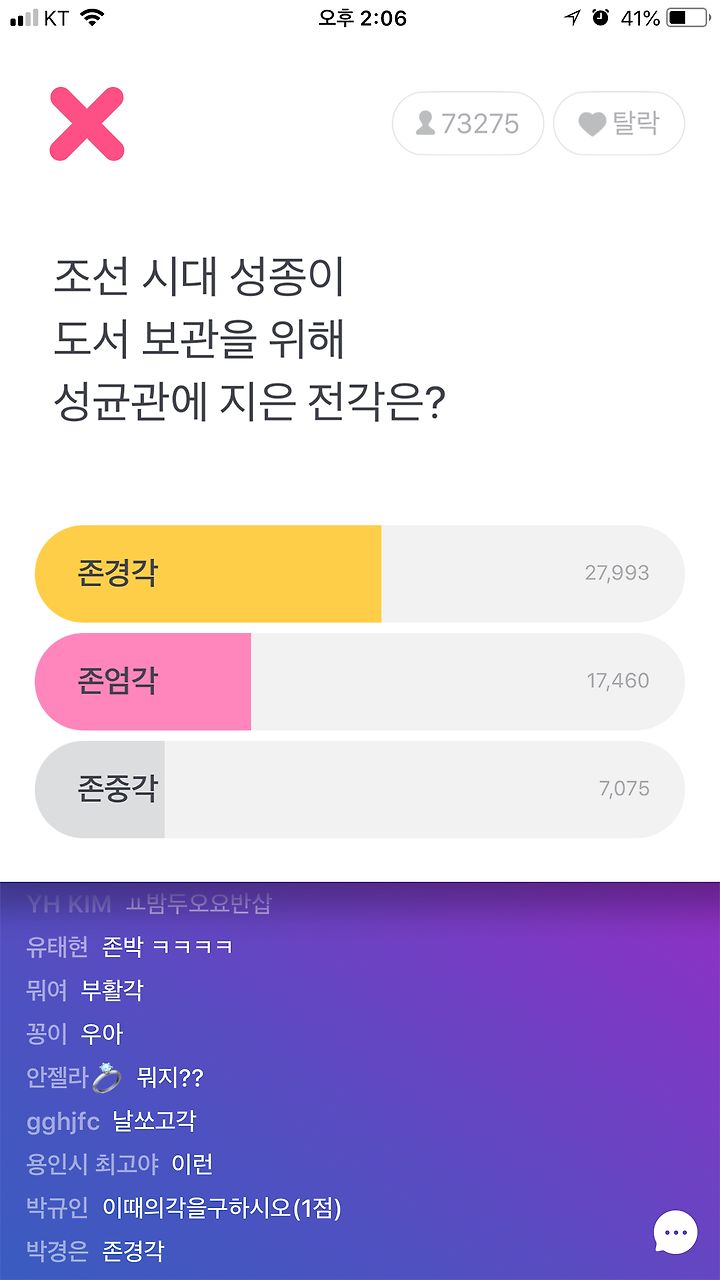Tap username 유태현 in the chat

tap(57, 946)
